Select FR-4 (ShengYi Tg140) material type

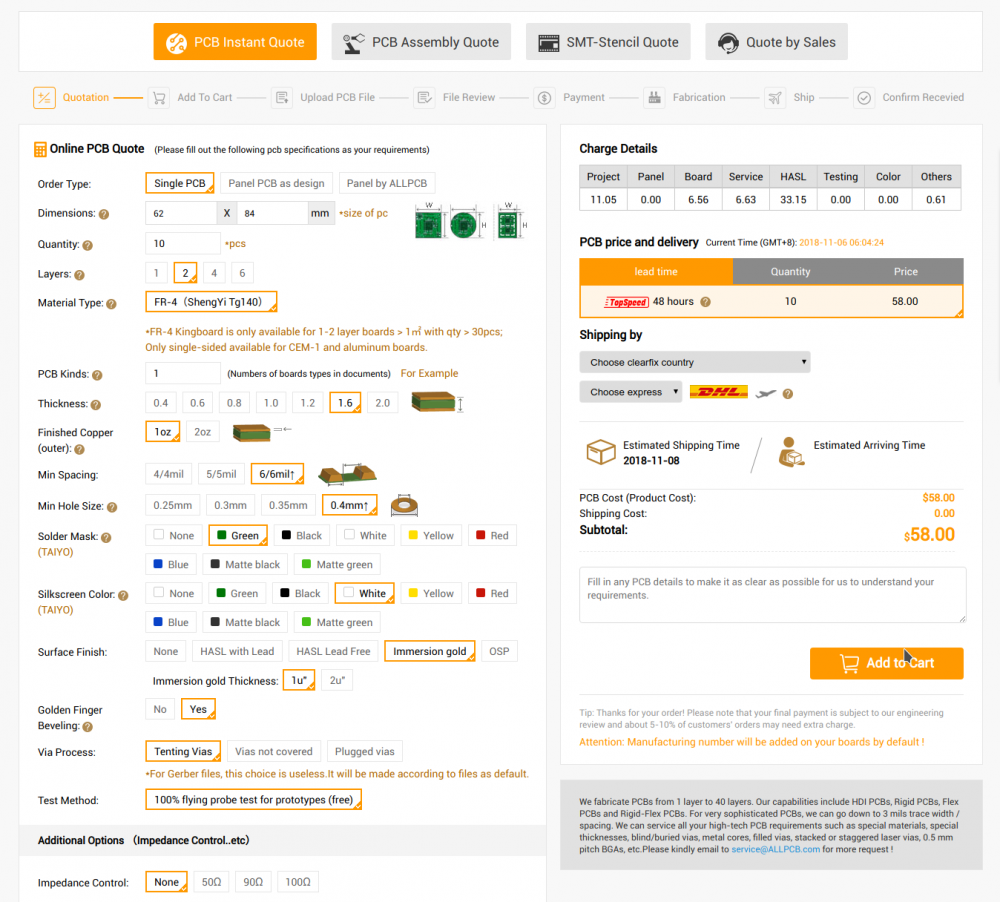211,302
